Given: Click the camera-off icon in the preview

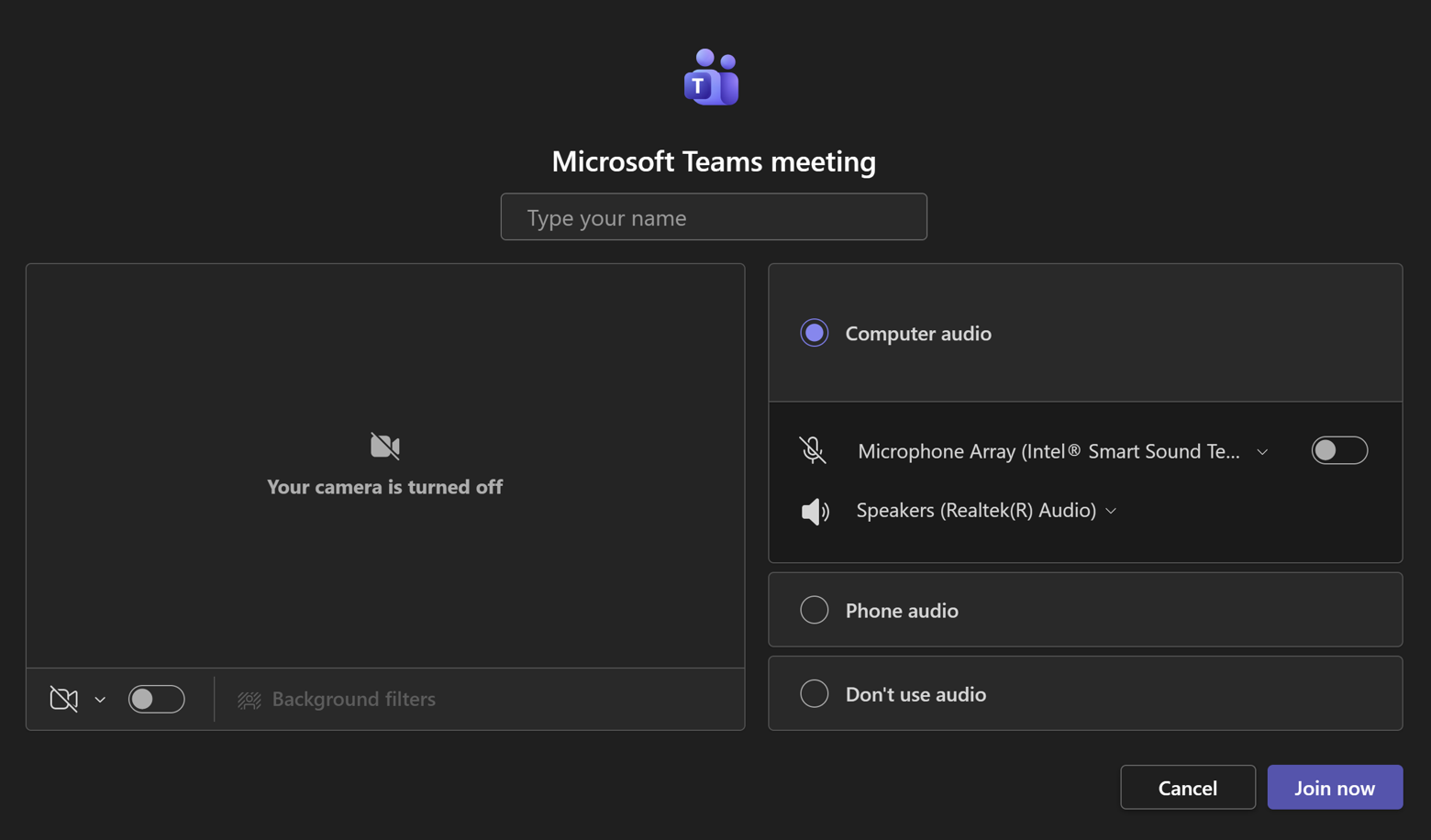Looking at the screenshot, I should 385,446.
